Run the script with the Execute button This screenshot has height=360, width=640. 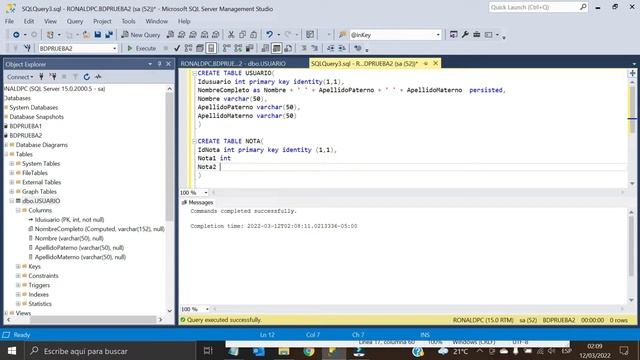click(141, 48)
